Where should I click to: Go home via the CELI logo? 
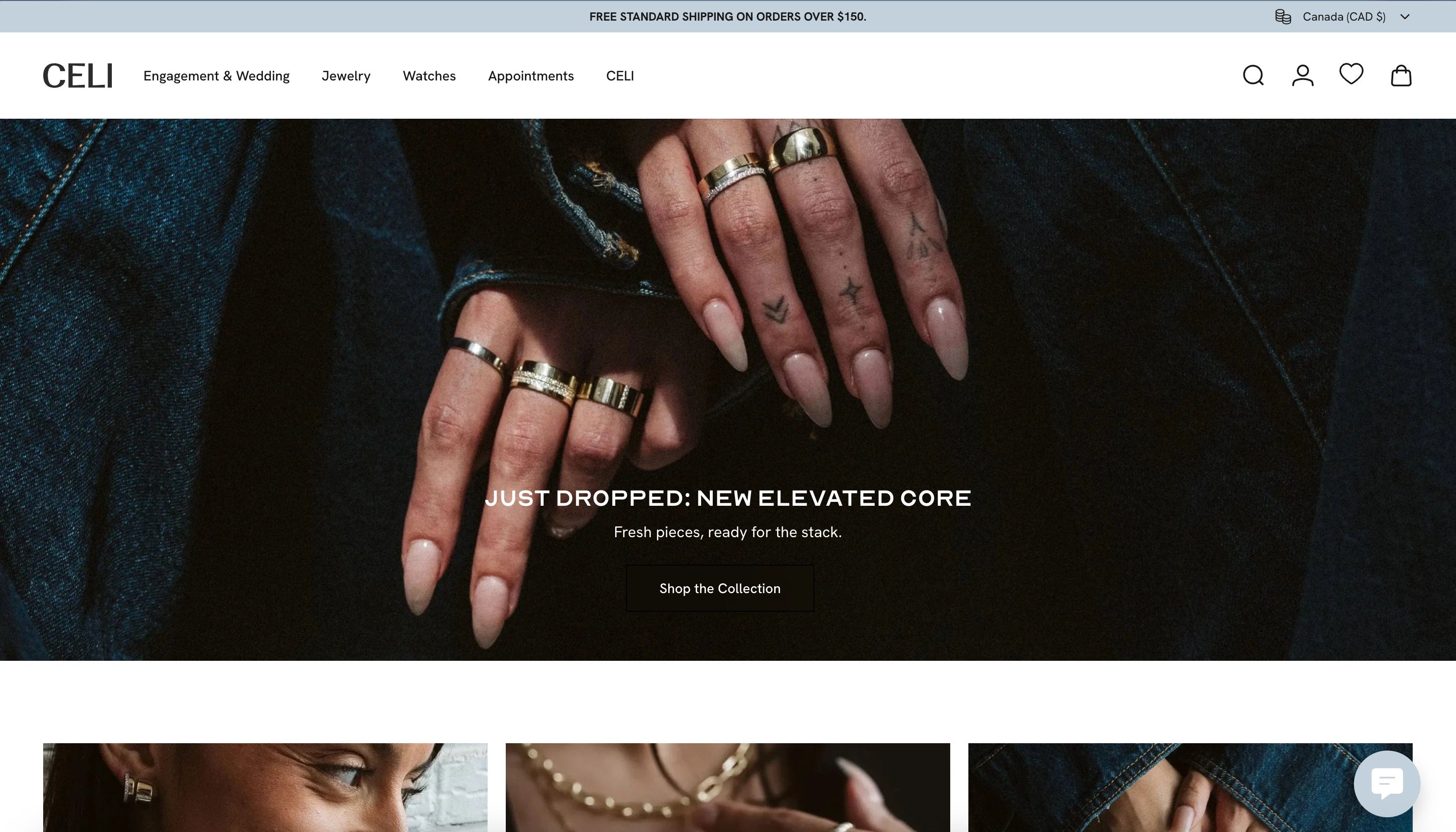point(78,76)
